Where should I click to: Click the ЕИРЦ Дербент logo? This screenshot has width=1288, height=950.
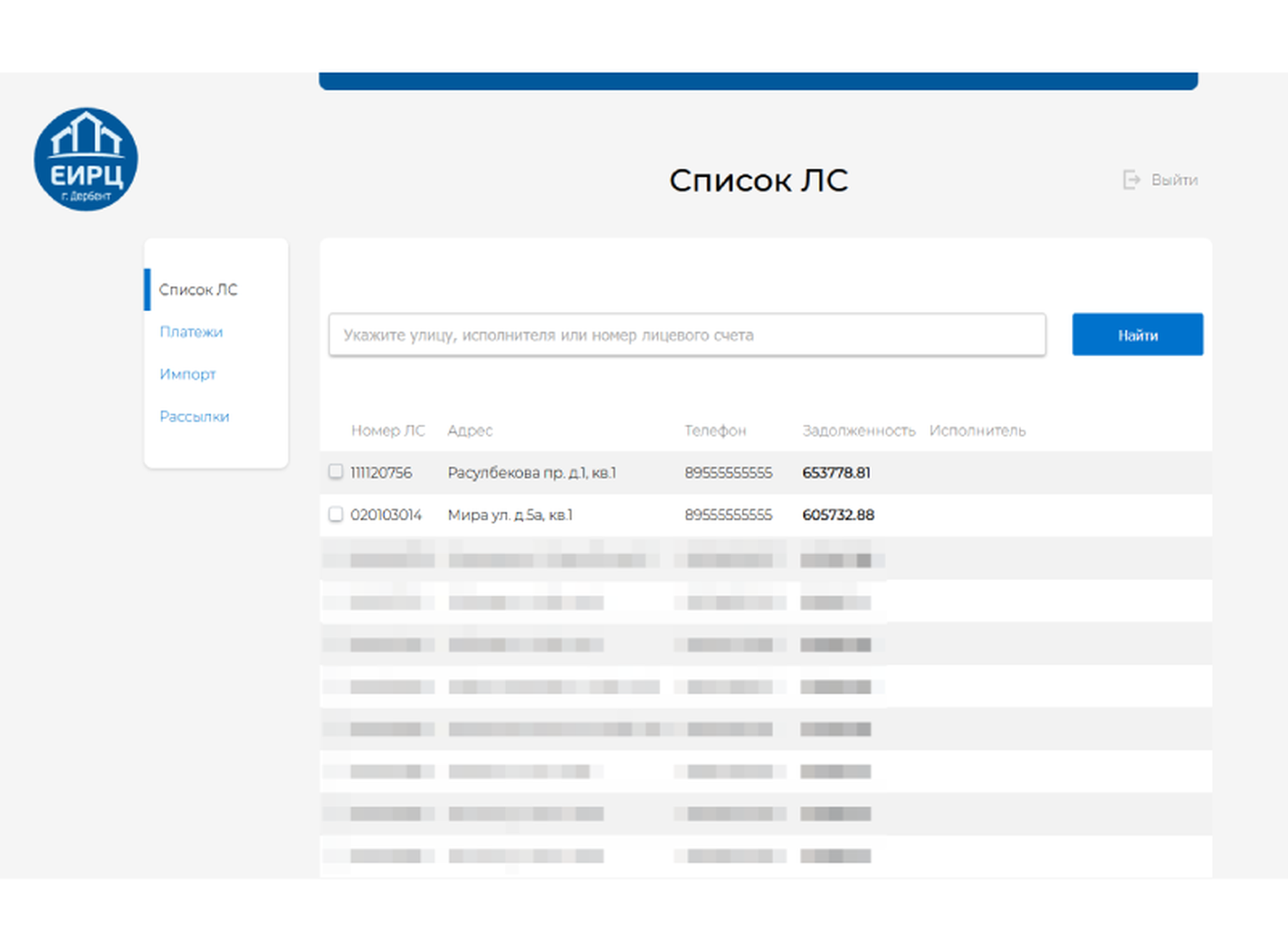pos(86,160)
